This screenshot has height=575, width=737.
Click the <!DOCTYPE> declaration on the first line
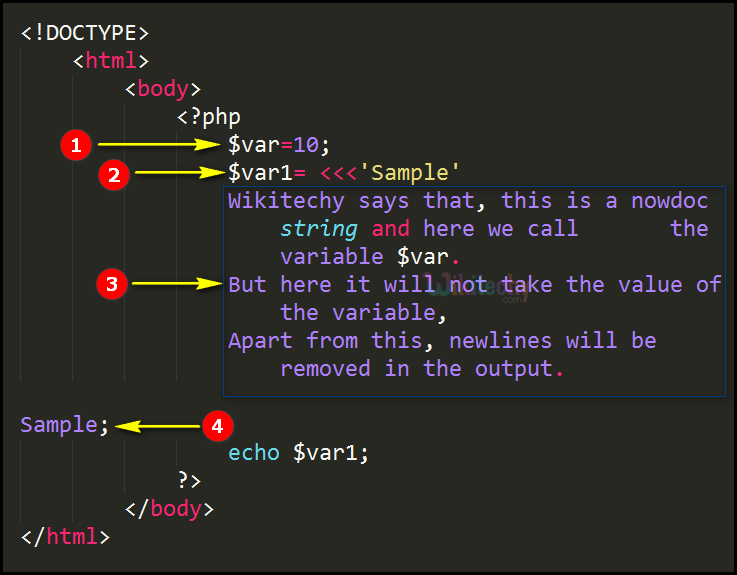click(x=85, y=33)
